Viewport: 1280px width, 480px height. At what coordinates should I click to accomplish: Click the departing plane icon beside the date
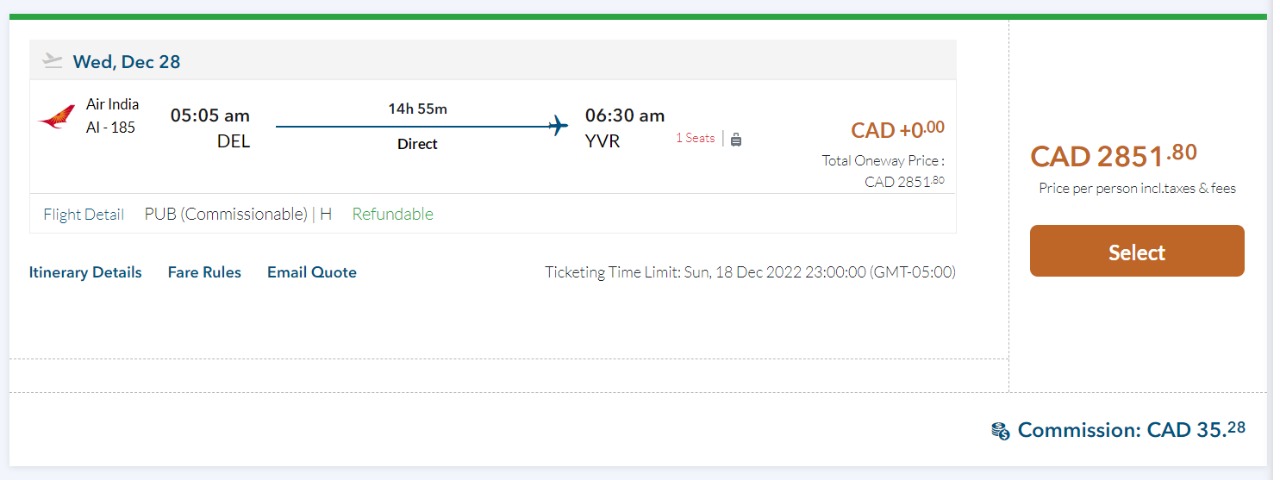pos(53,61)
